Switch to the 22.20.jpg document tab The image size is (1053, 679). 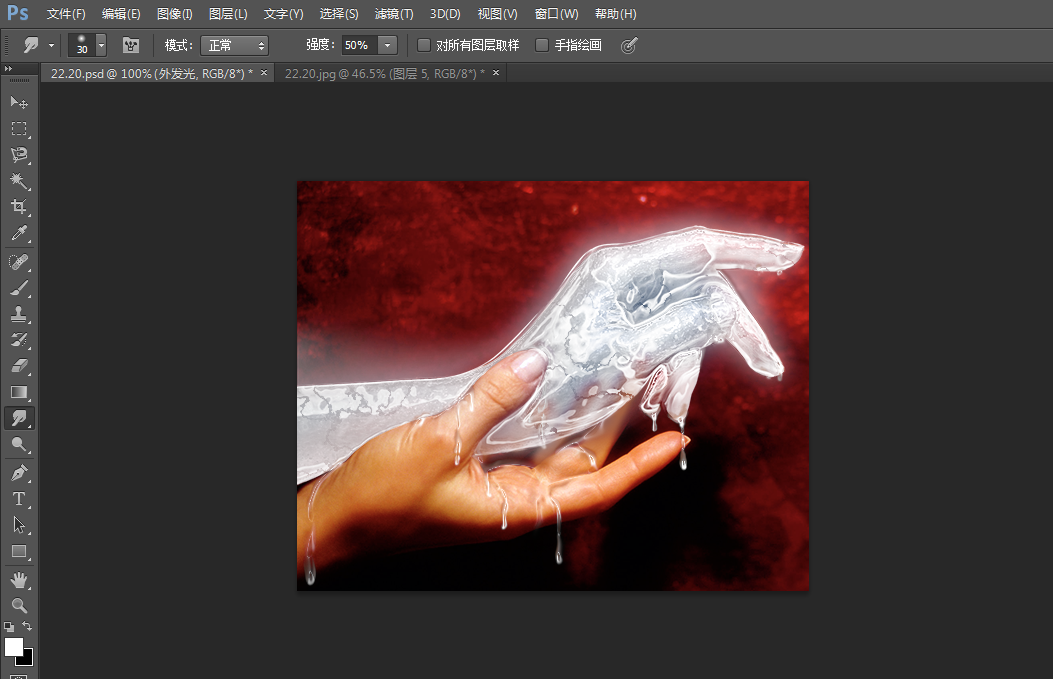tap(384, 73)
